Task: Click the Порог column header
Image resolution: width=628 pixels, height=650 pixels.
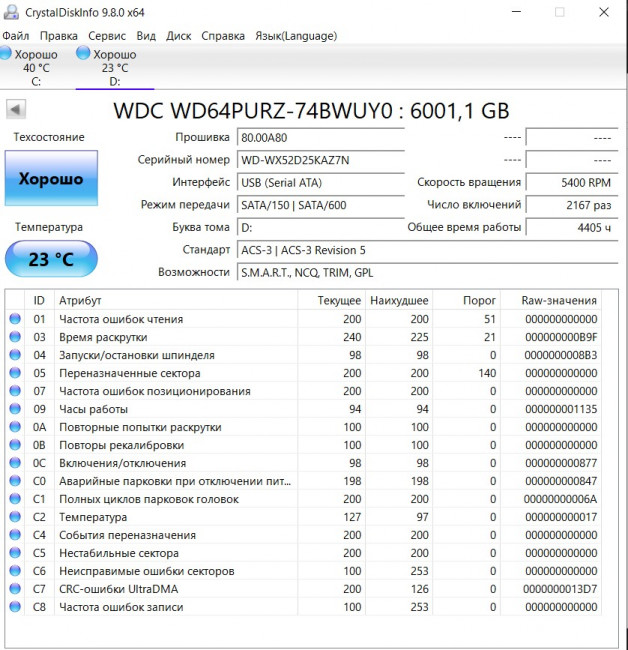Action: [466, 300]
